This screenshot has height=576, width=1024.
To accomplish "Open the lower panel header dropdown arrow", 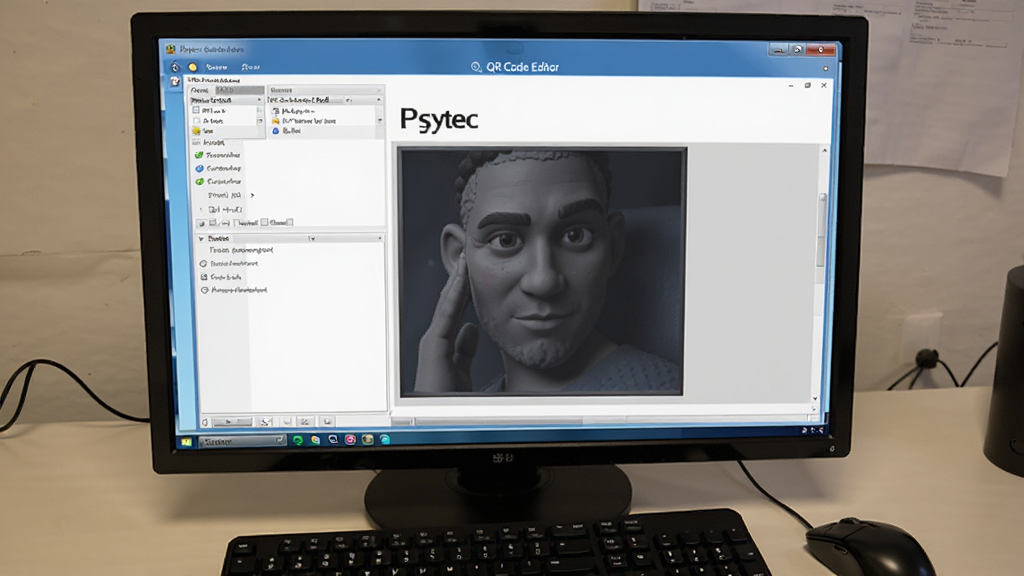I will coord(312,238).
